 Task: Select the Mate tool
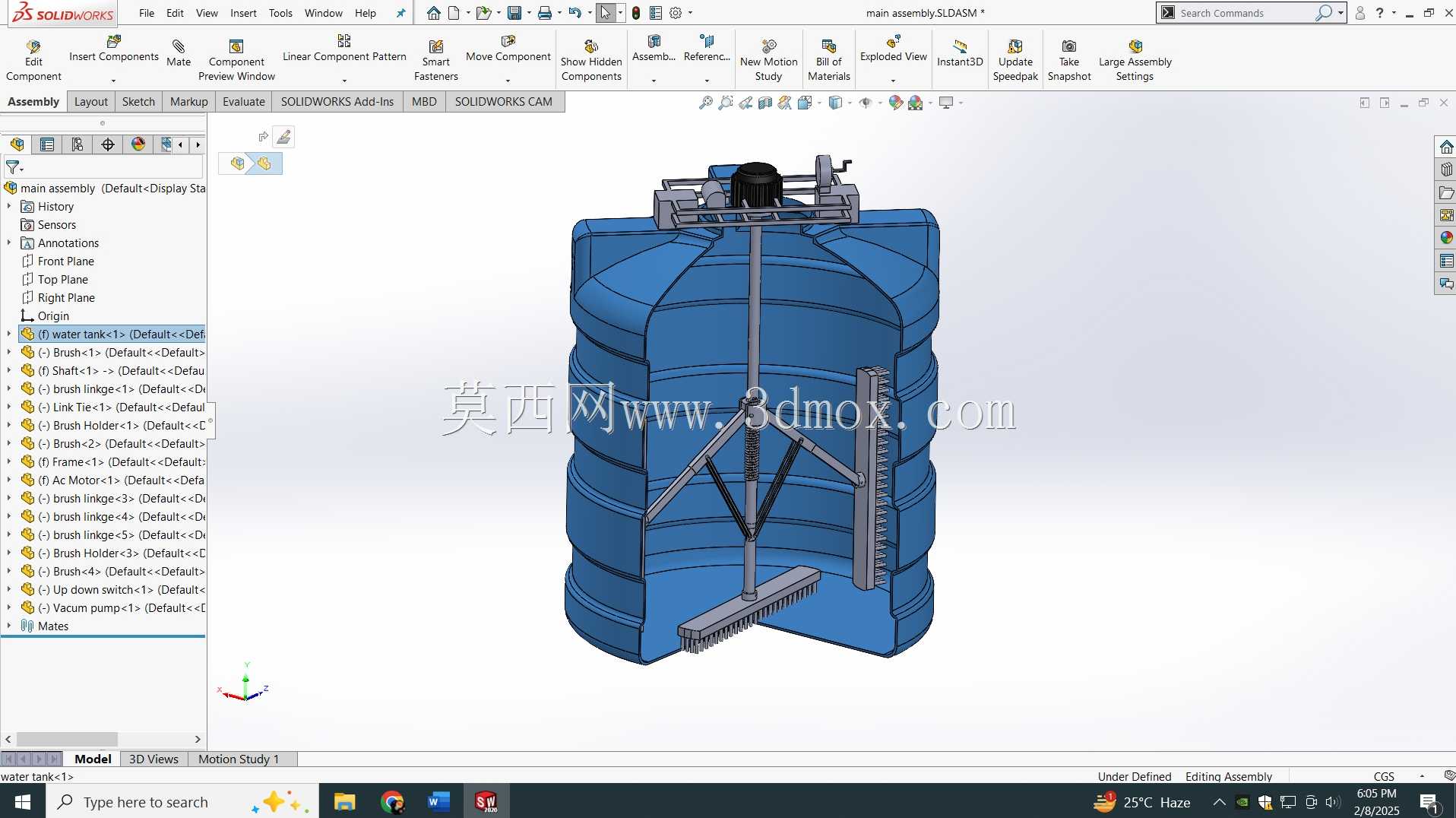tap(179, 53)
